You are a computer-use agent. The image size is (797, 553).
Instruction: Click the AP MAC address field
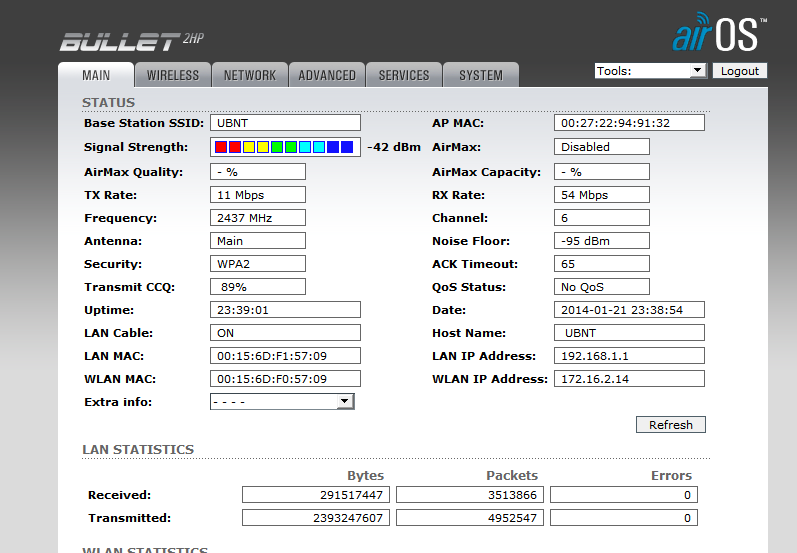[629, 123]
